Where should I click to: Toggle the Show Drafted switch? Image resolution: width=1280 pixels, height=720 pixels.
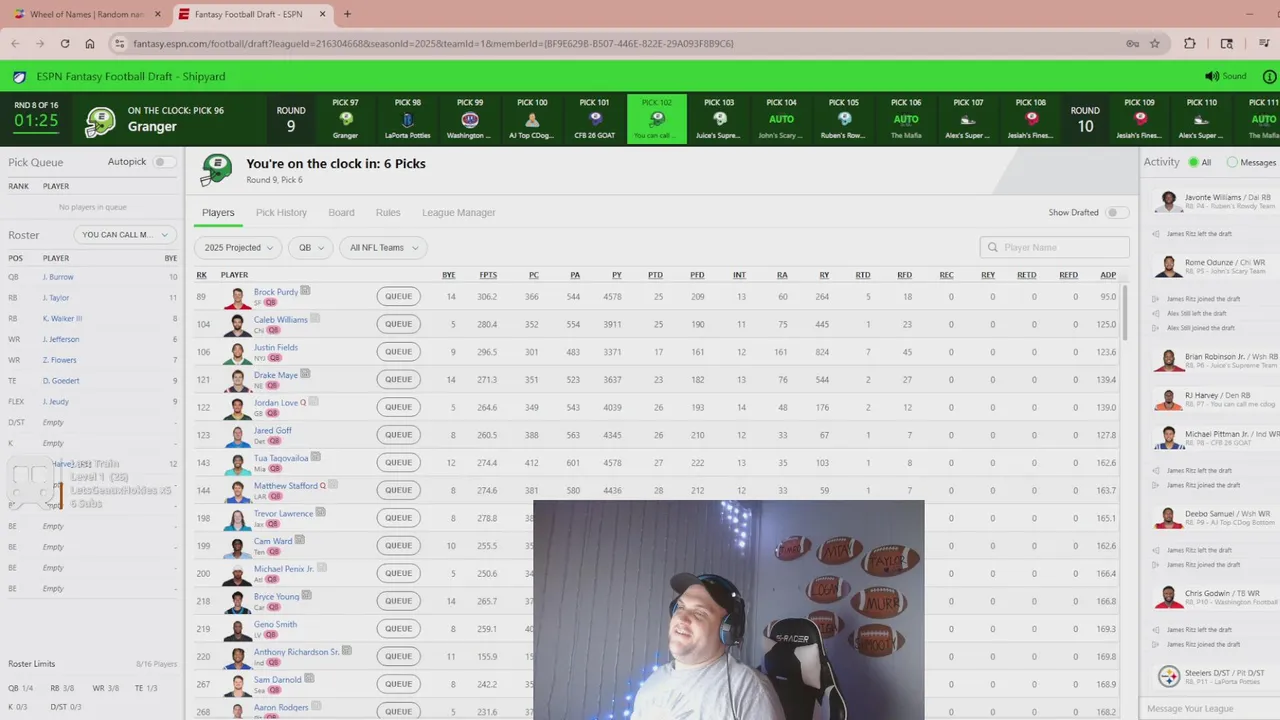point(1117,212)
